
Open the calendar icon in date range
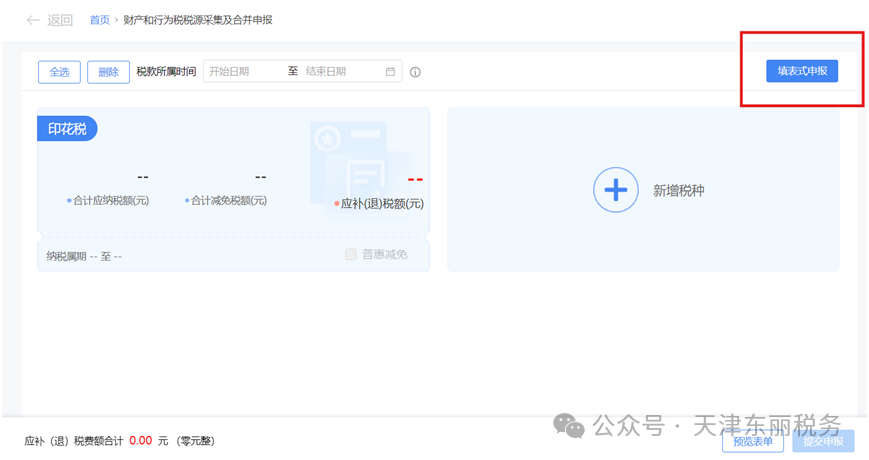coord(390,71)
